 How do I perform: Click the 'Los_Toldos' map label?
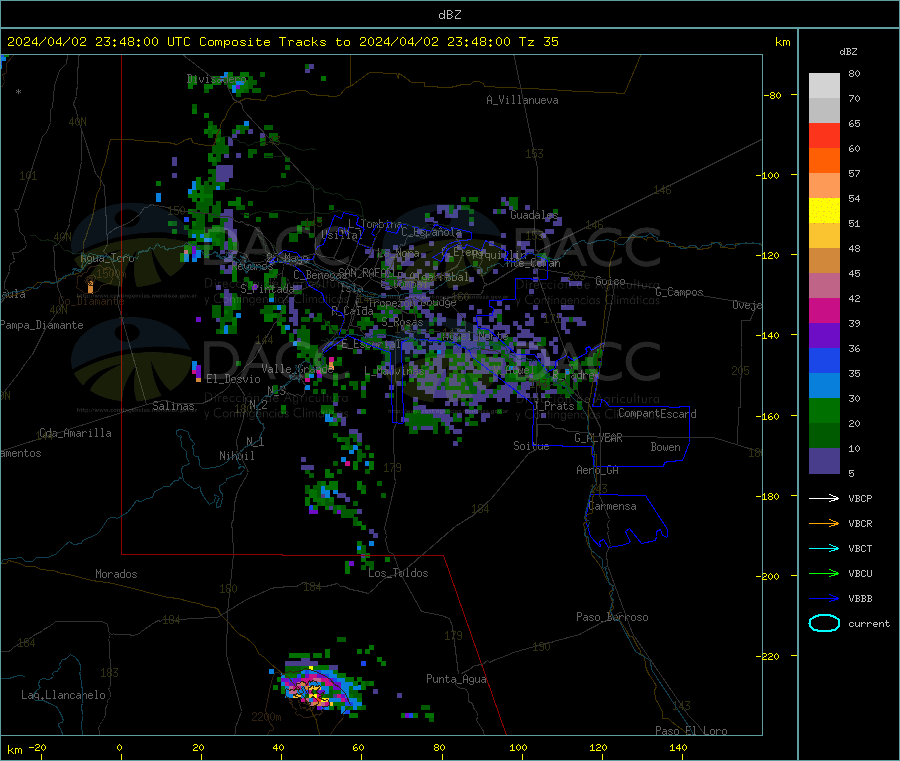398,573
